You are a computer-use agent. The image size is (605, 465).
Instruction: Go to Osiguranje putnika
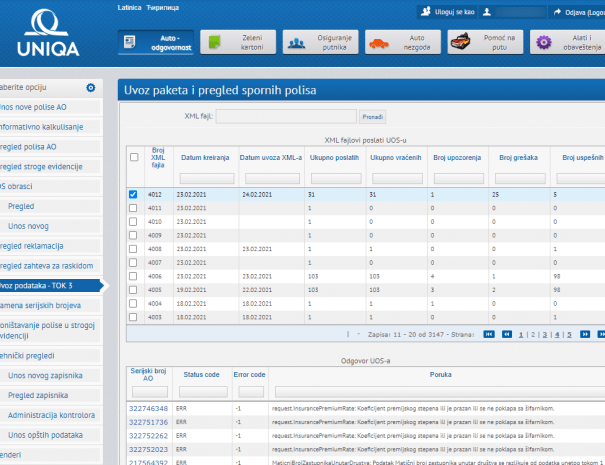[x=318, y=42]
